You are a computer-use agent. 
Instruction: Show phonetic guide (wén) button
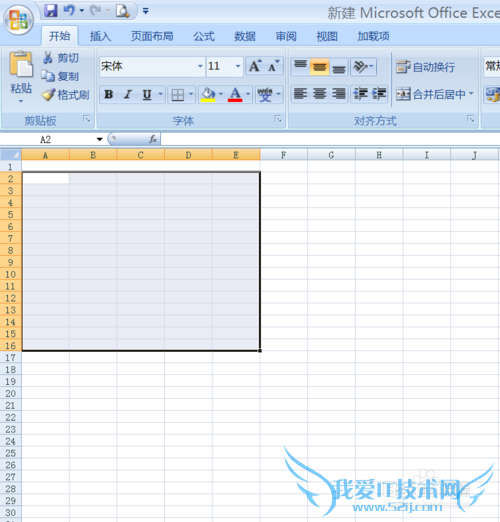pyautogui.click(x=265, y=95)
